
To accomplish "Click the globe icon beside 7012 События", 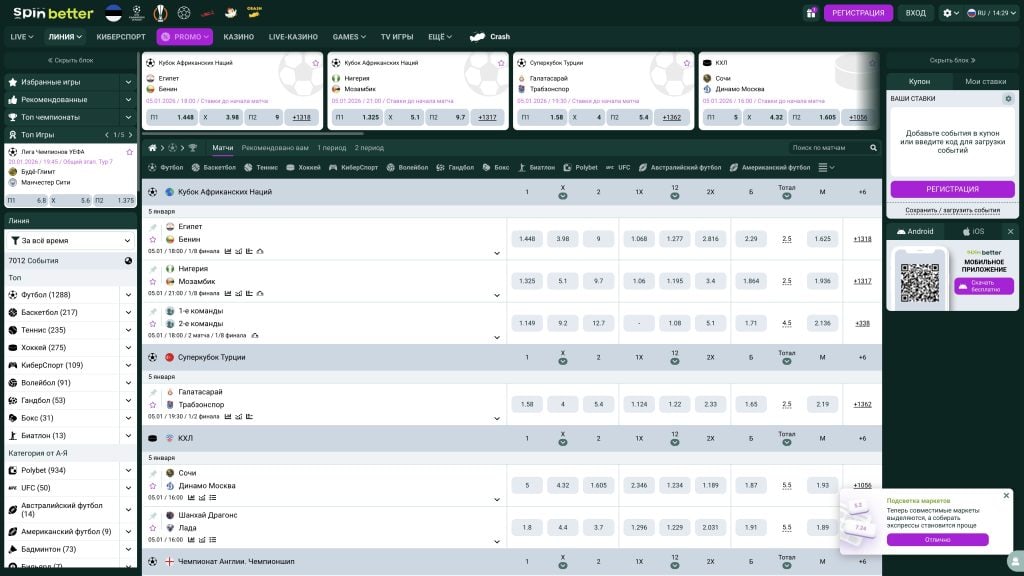I will click(x=128, y=261).
